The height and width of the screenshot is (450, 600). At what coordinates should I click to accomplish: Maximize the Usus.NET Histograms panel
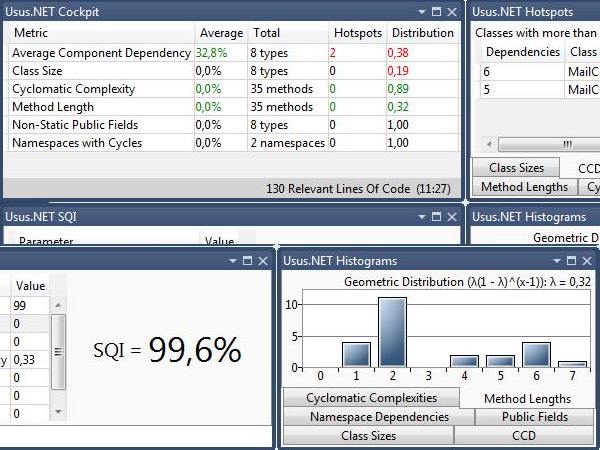(x=570, y=261)
